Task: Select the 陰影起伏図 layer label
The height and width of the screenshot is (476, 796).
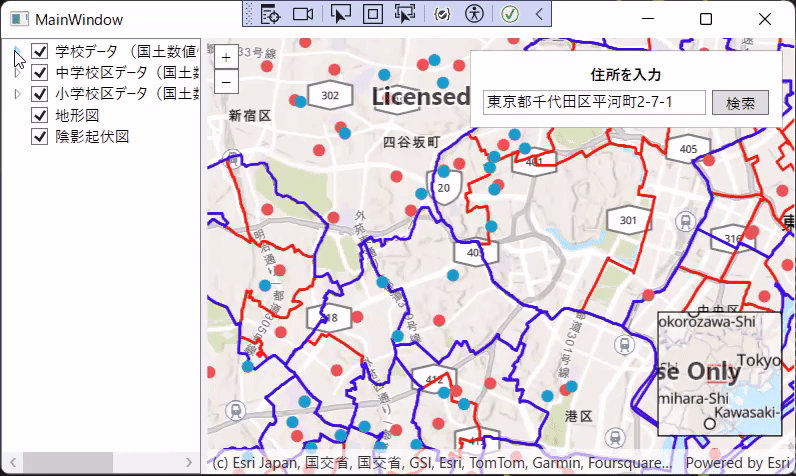Action: 92,137
